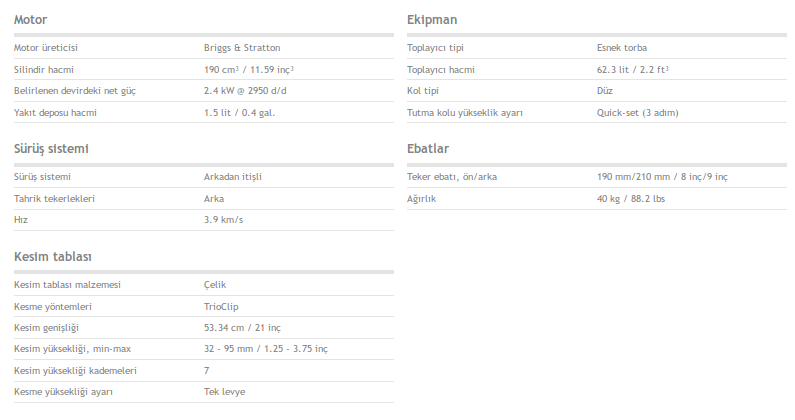Click the Briggs & Stratton value
The height and width of the screenshot is (420, 795).
pos(242,48)
